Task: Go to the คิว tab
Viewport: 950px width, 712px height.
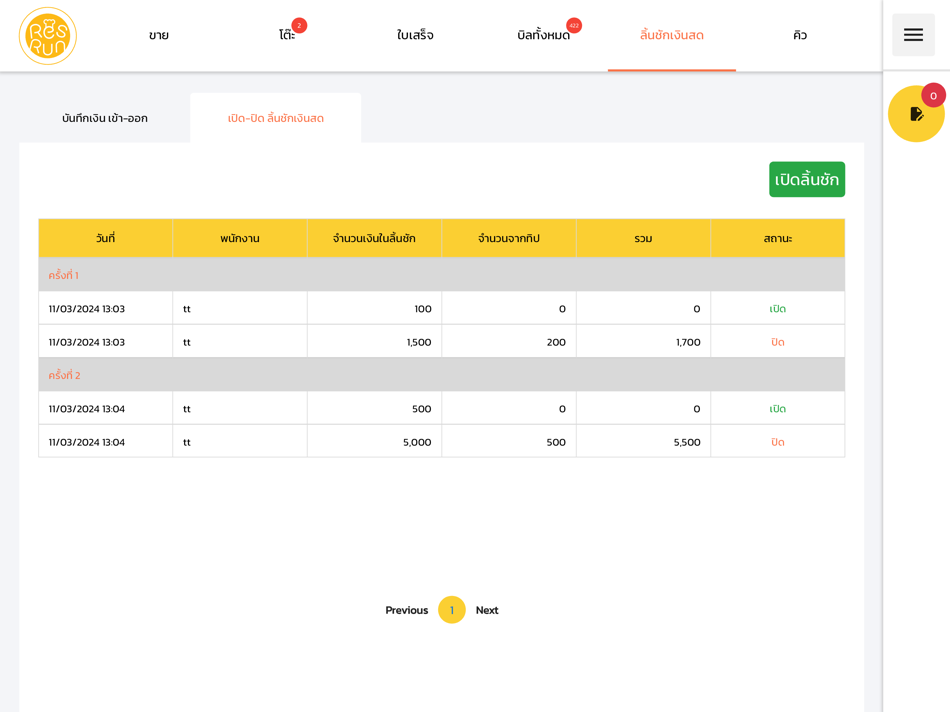Action: (x=800, y=35)
